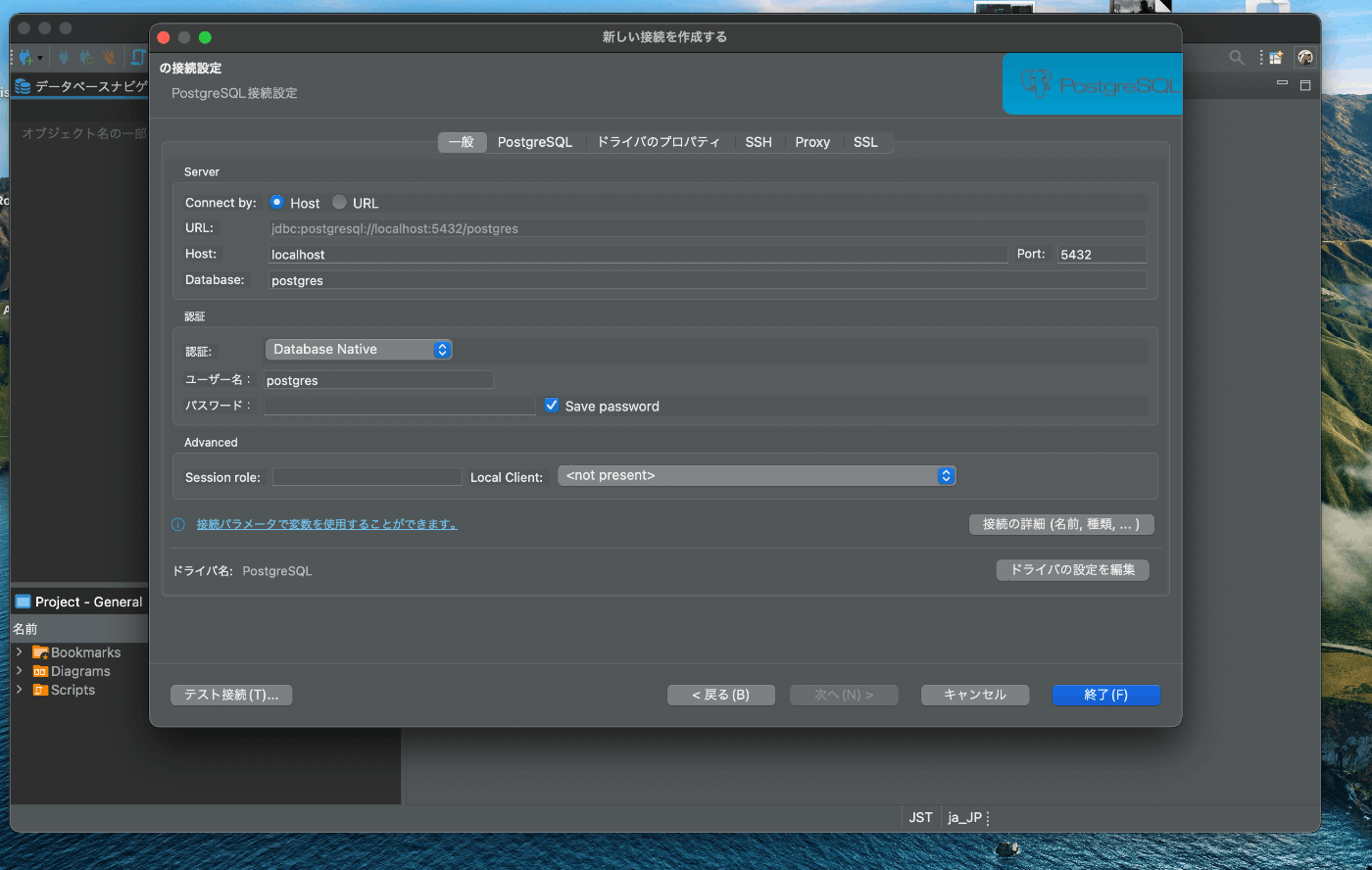Select the Host connect-by radio button

click(277, 202)
